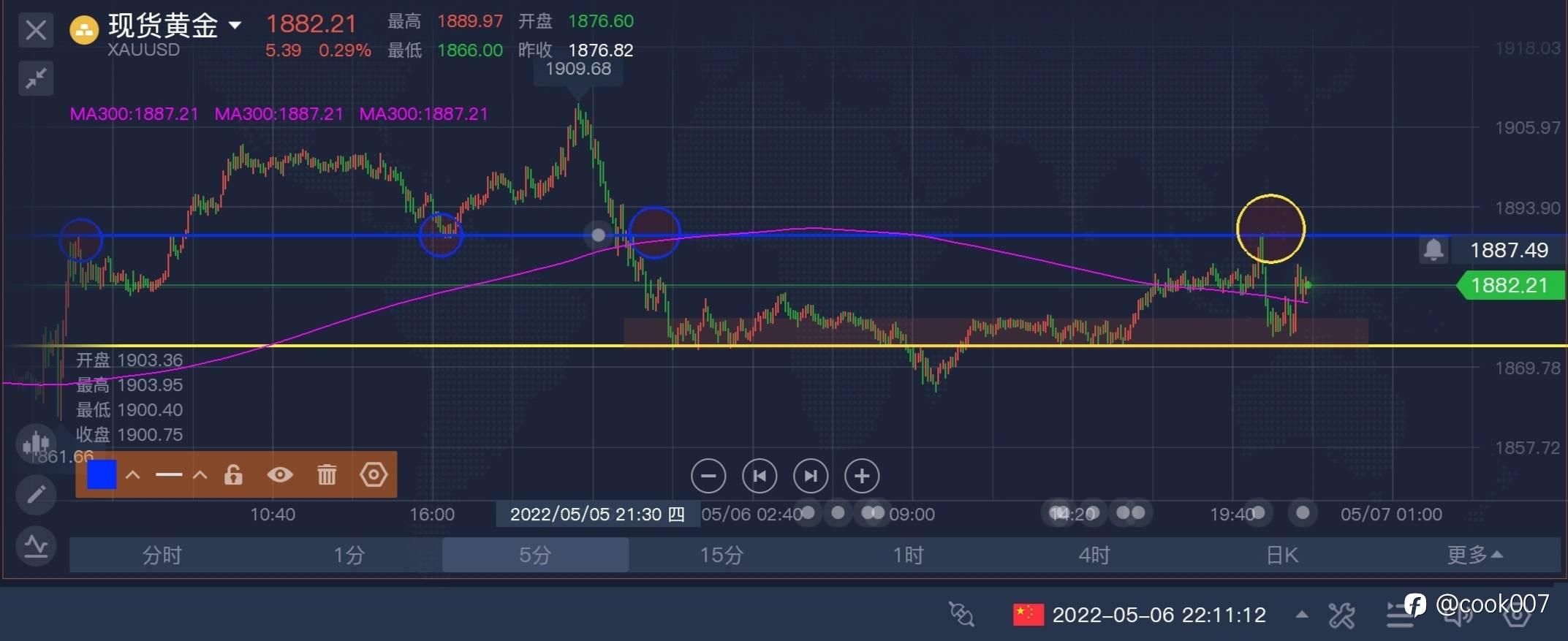Expand the 更多 timeframe menu
The width and height of the screenshot is (1568, 641).
tap(1474, 555)
